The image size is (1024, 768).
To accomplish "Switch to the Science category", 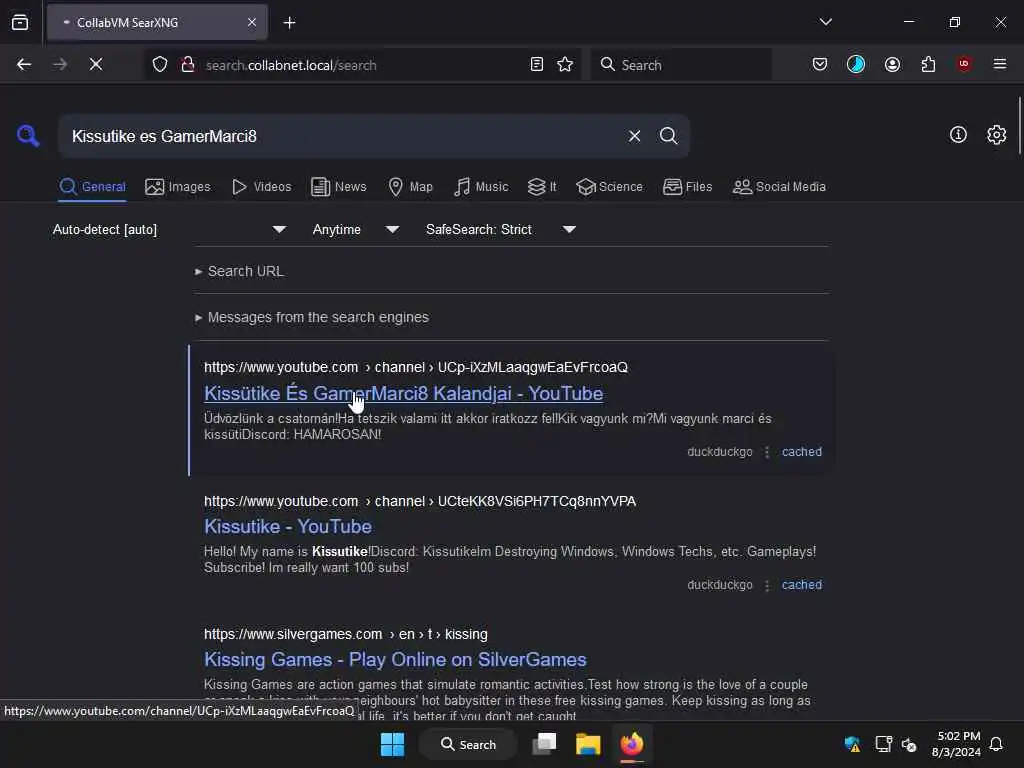I will (609, 187).
